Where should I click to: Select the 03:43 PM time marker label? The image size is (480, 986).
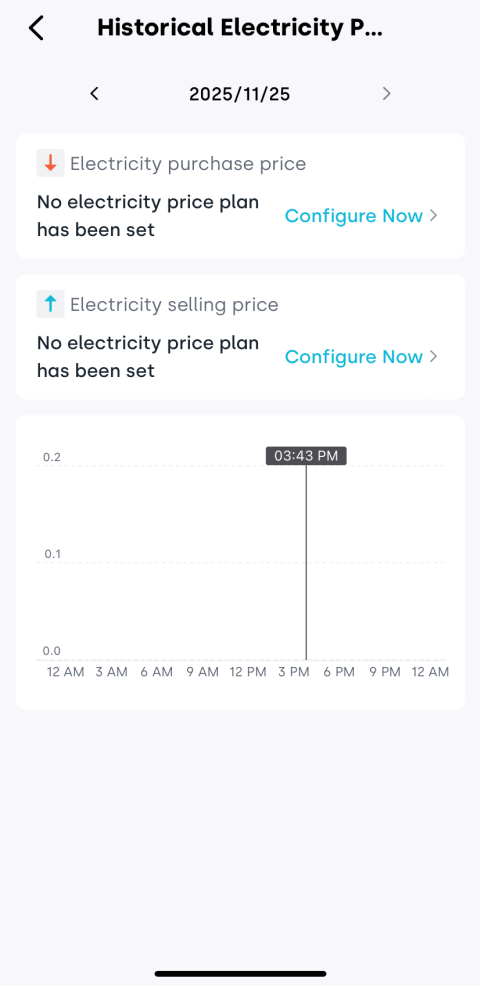point(306,456)
